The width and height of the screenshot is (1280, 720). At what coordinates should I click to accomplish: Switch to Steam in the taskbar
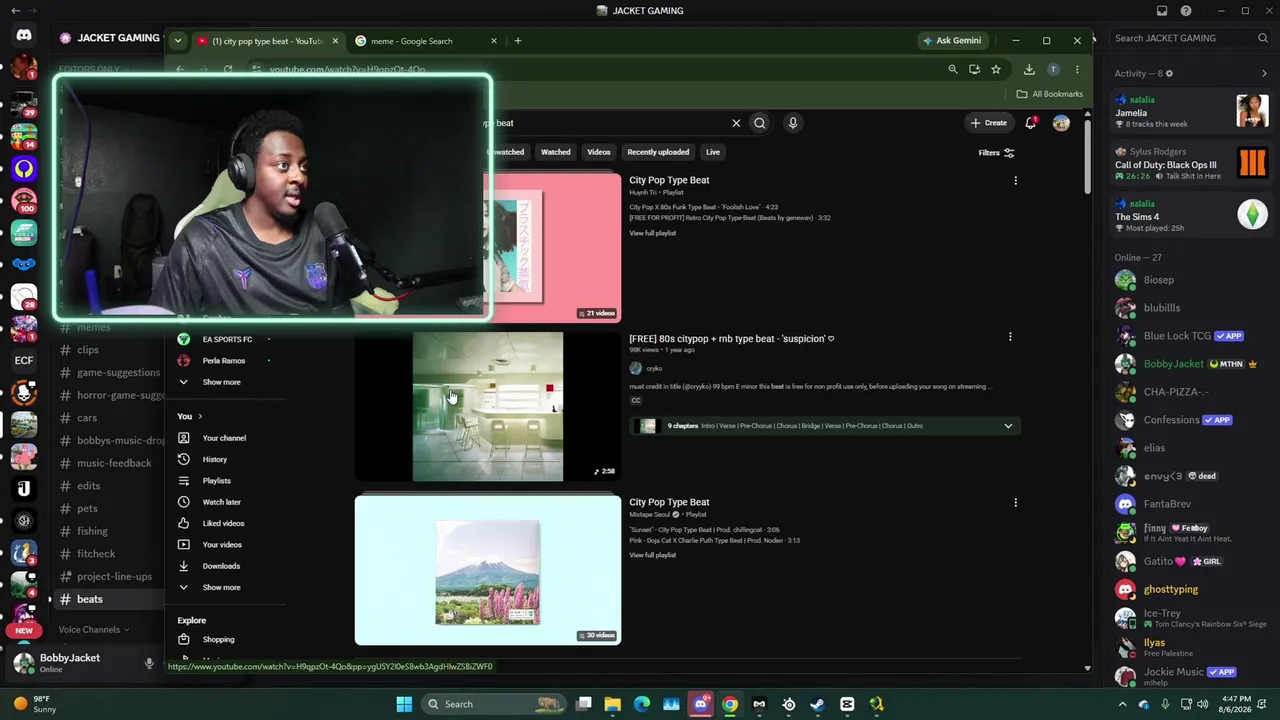pos(818,704)
